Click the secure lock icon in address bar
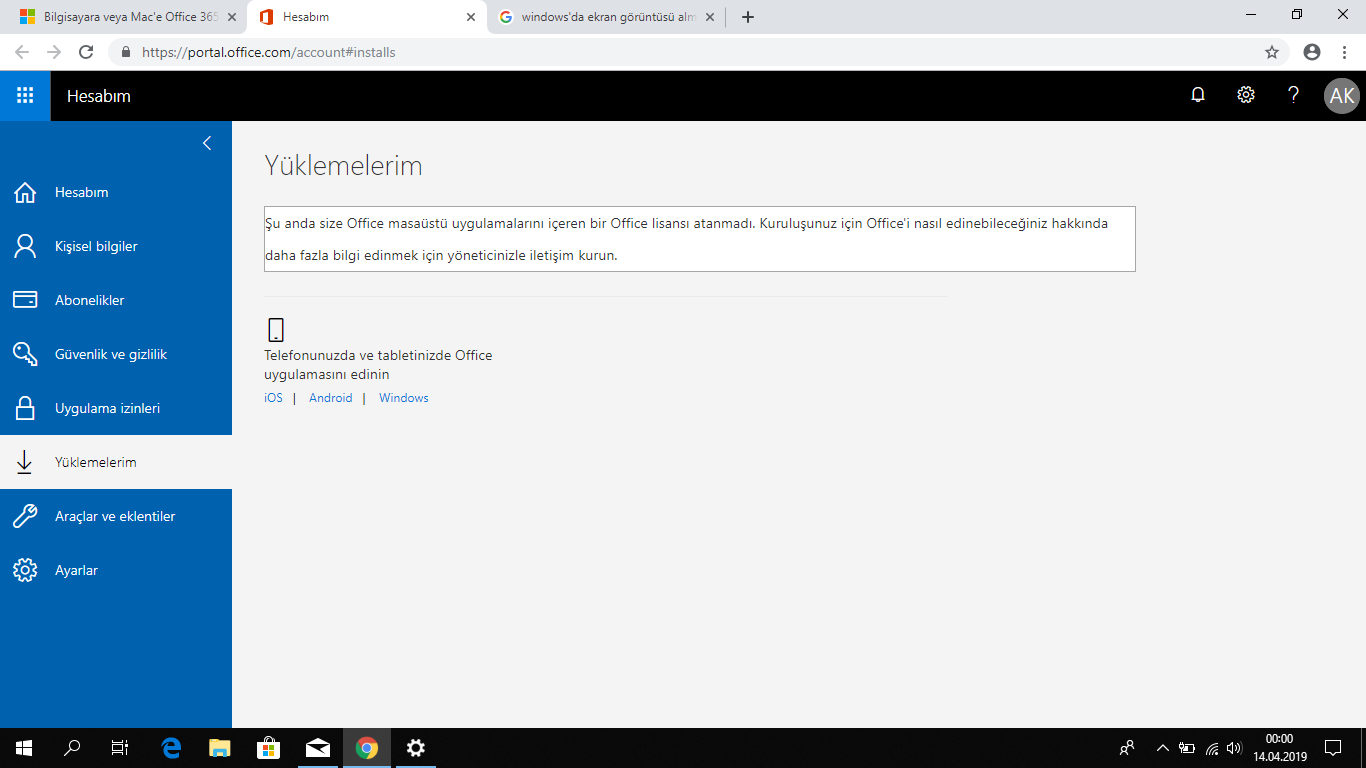Viewport: 1366px width, 768px height. point(126,52)
